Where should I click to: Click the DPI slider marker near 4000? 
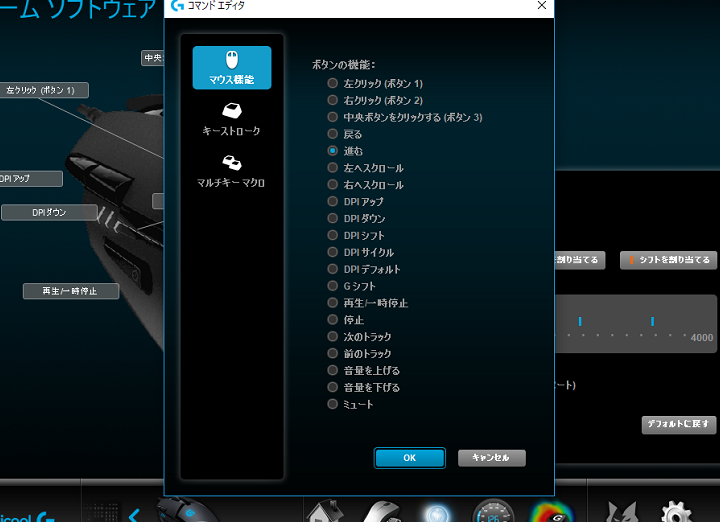click(652, 321)
